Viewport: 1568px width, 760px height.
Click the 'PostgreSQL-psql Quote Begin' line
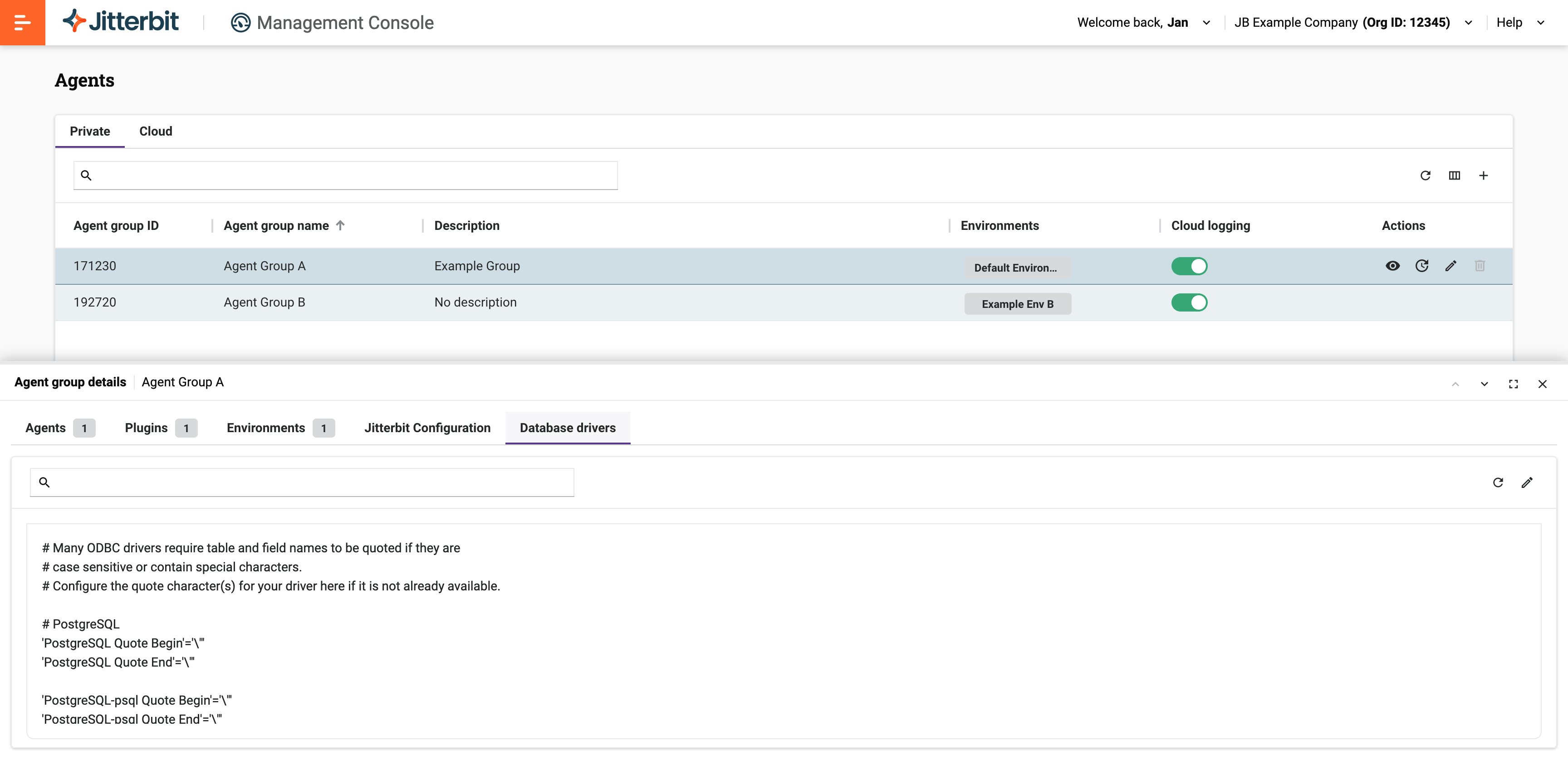point(137,700)
